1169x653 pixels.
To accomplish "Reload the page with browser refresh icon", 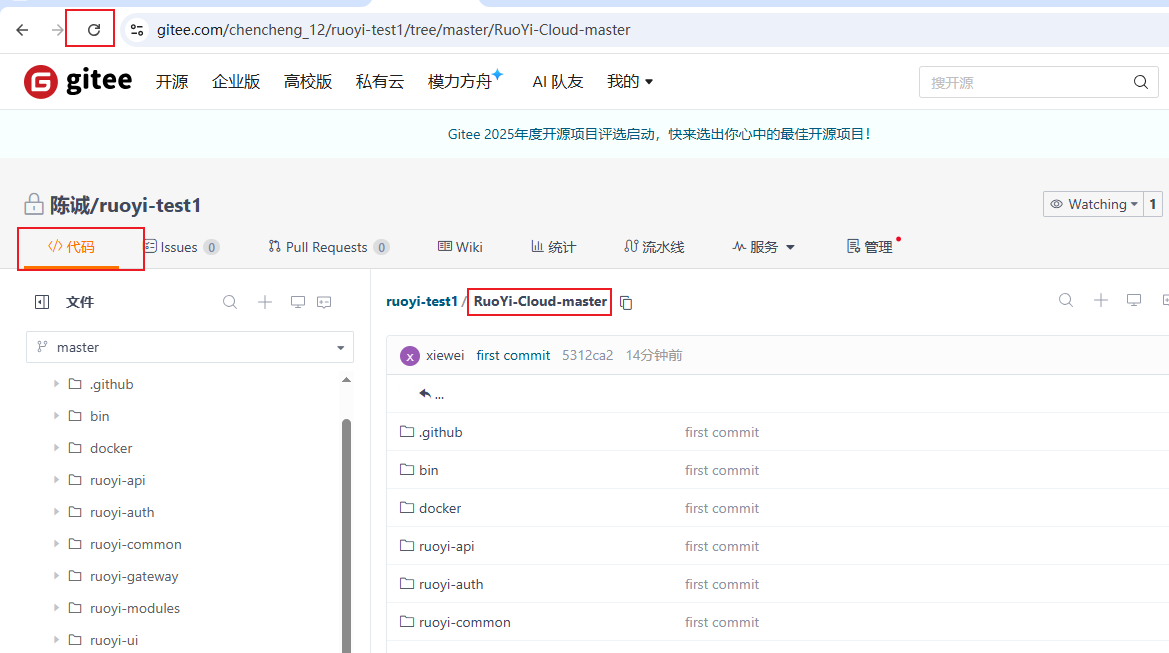I will (94, 30).
